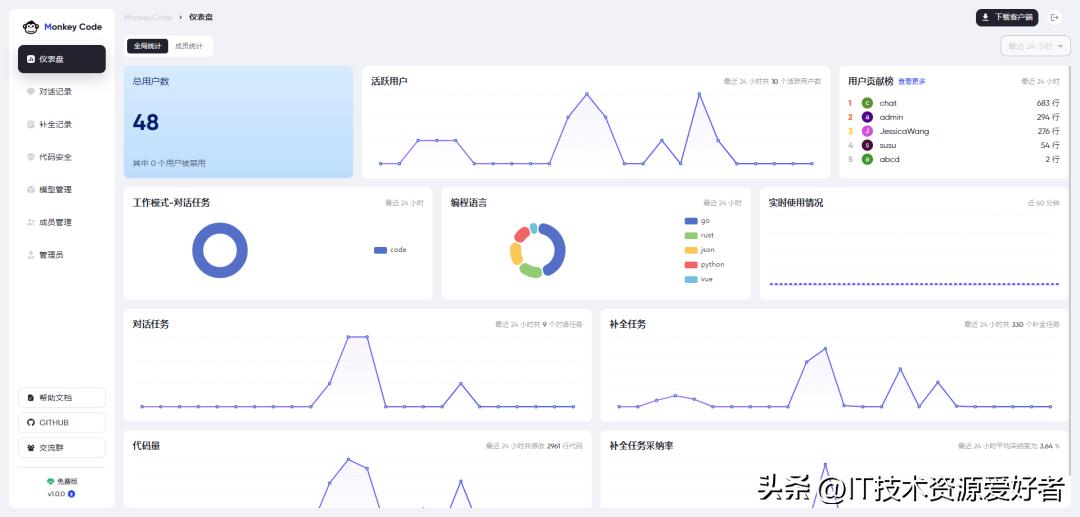Viewport: 1080px width, 517px height.
Task: Click the 补全任务采纳率 heading
Action: pyautogui.click(x=641, y=446)
